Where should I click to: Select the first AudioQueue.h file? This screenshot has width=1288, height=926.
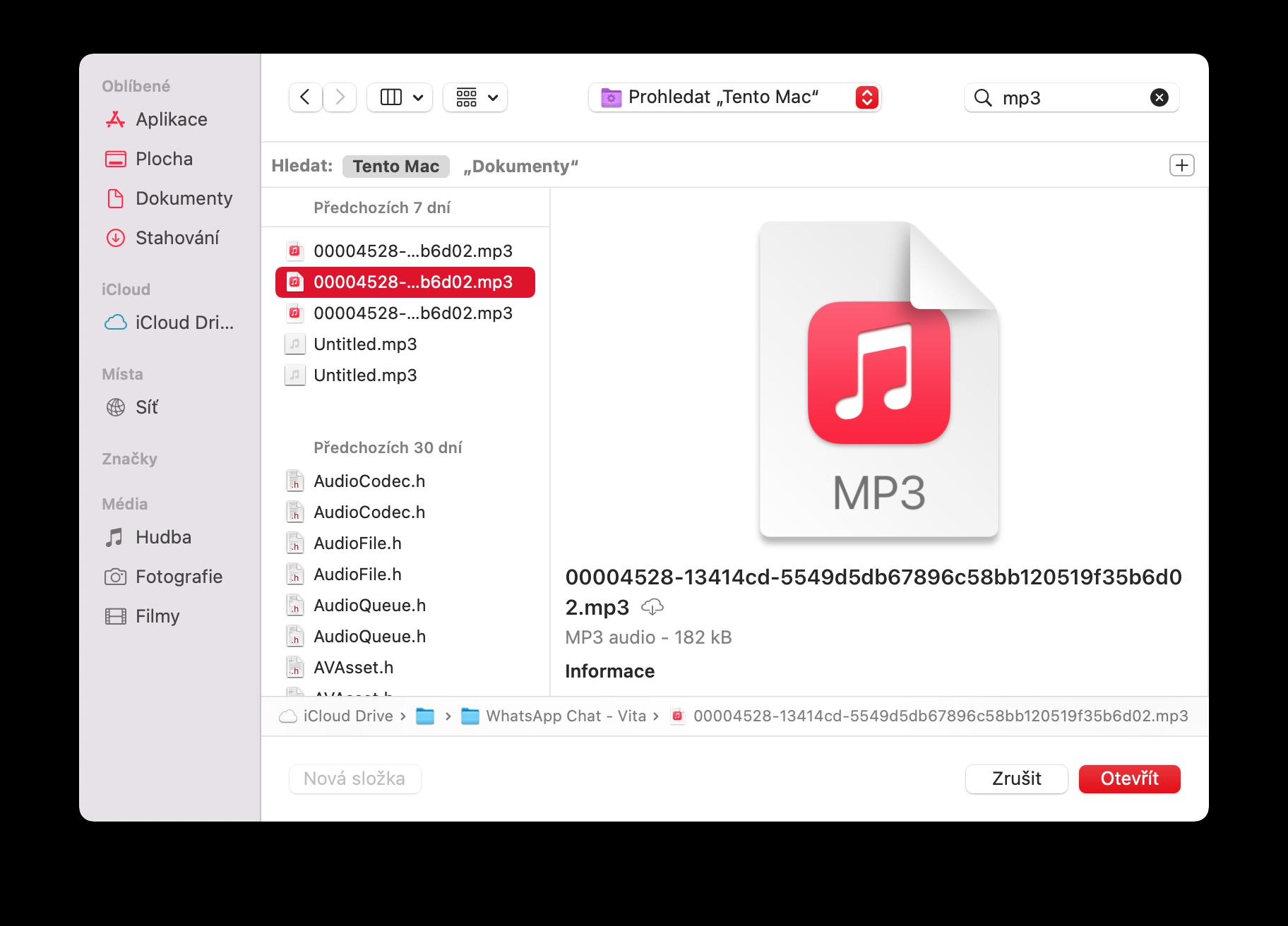(405, 605)
